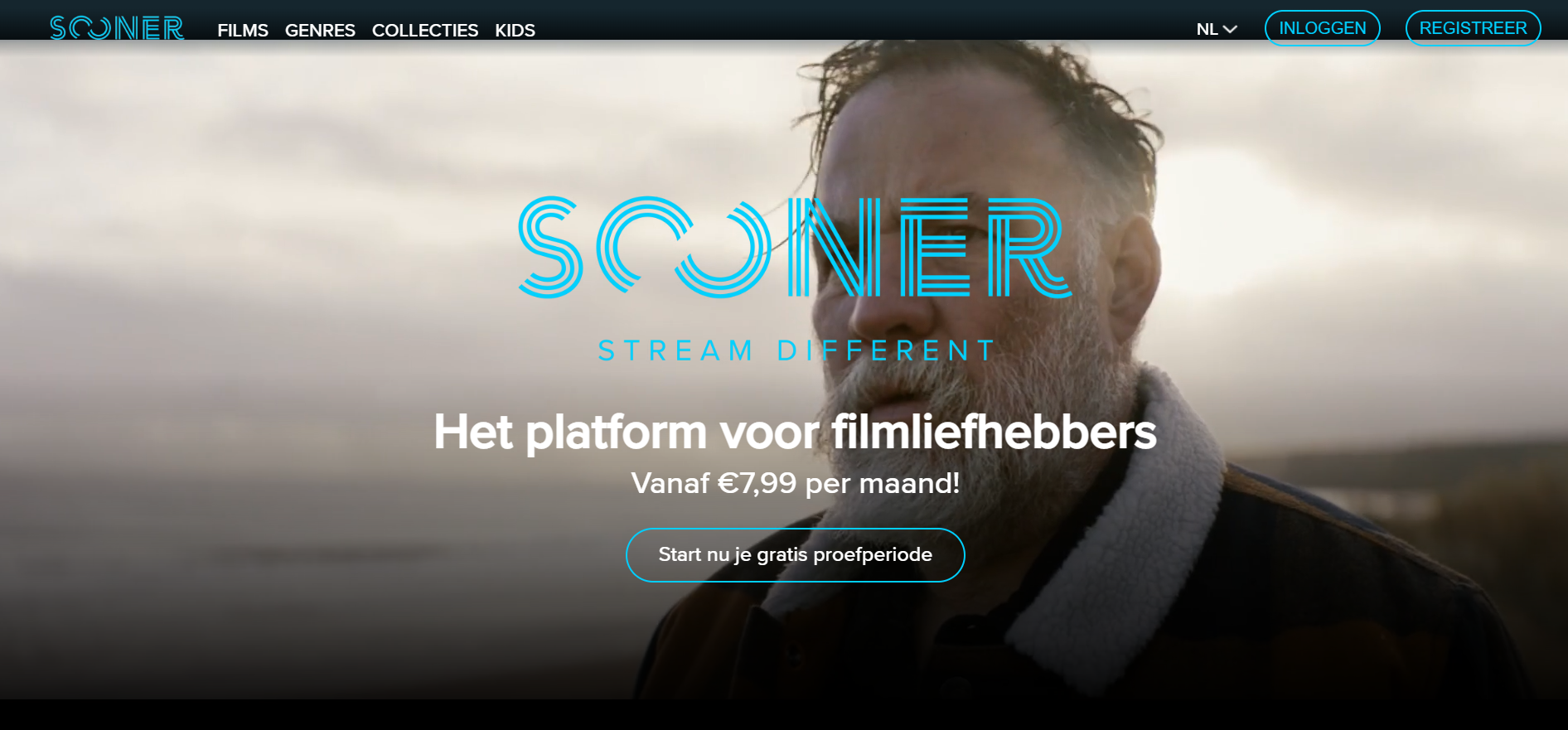
Task: Click the Sooner logo in the navigation bar
Action: [117, 28]
